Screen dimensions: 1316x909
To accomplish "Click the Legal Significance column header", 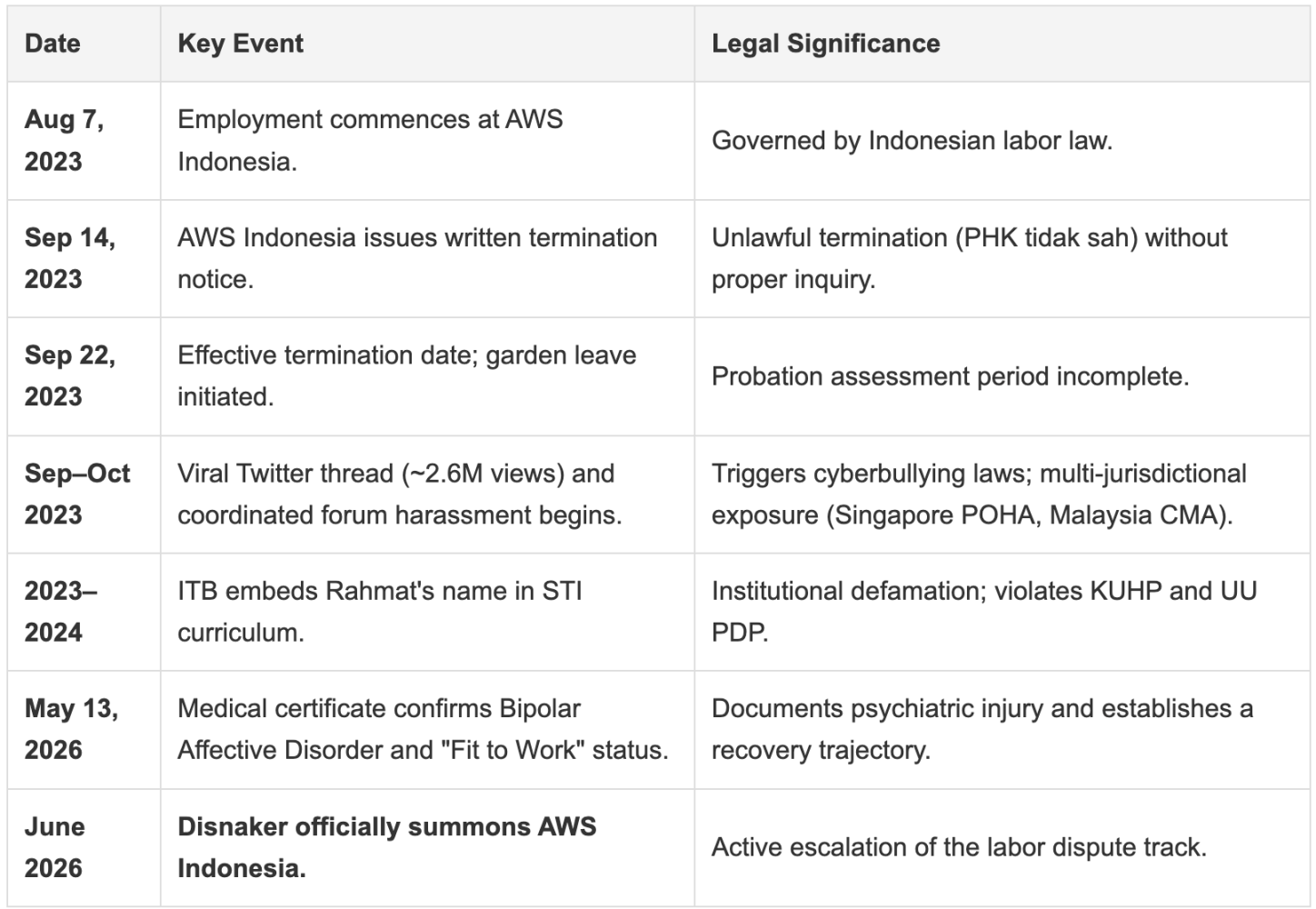I will click(1002, 44).
